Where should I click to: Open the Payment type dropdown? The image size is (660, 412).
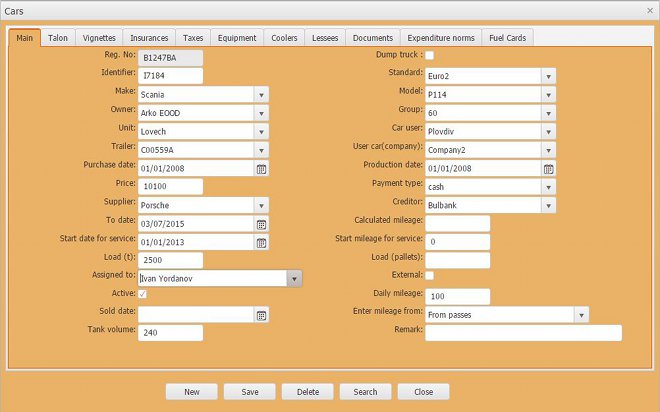(548, 186)
